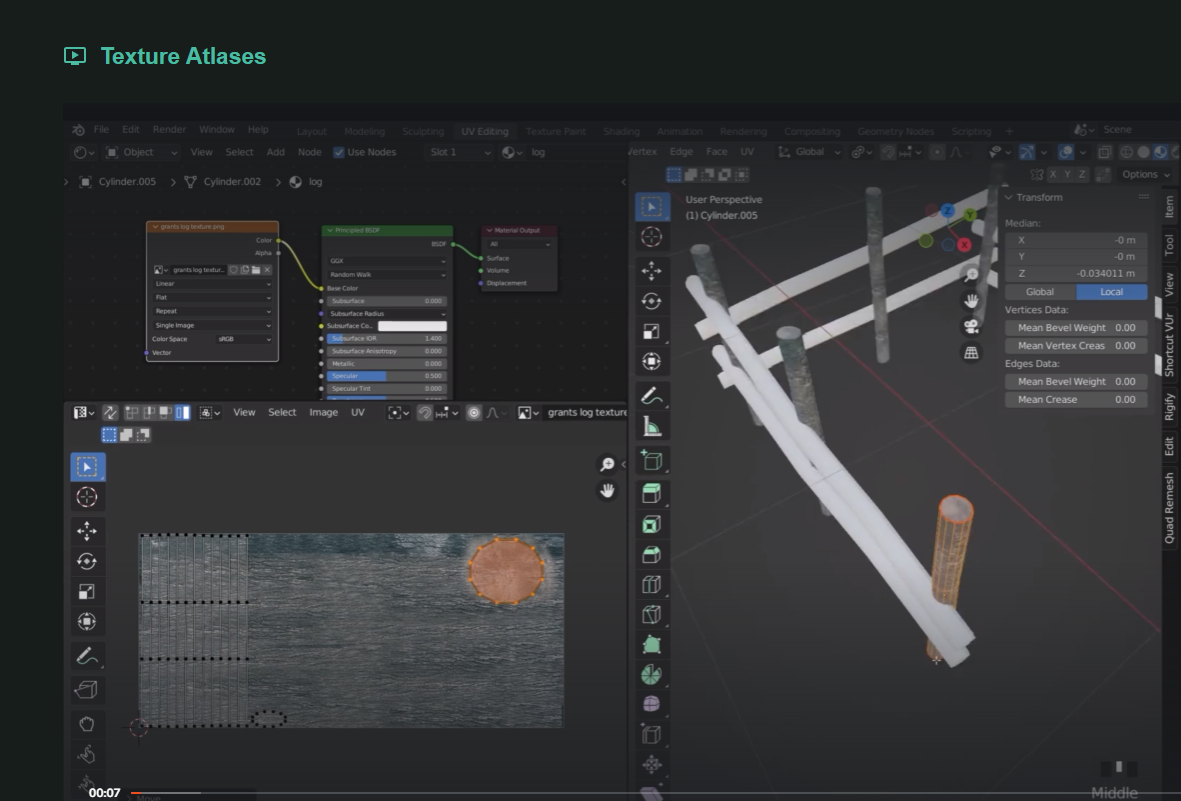Click the Options button in the 3D viewport
1181x801 pixels.
1143,174
